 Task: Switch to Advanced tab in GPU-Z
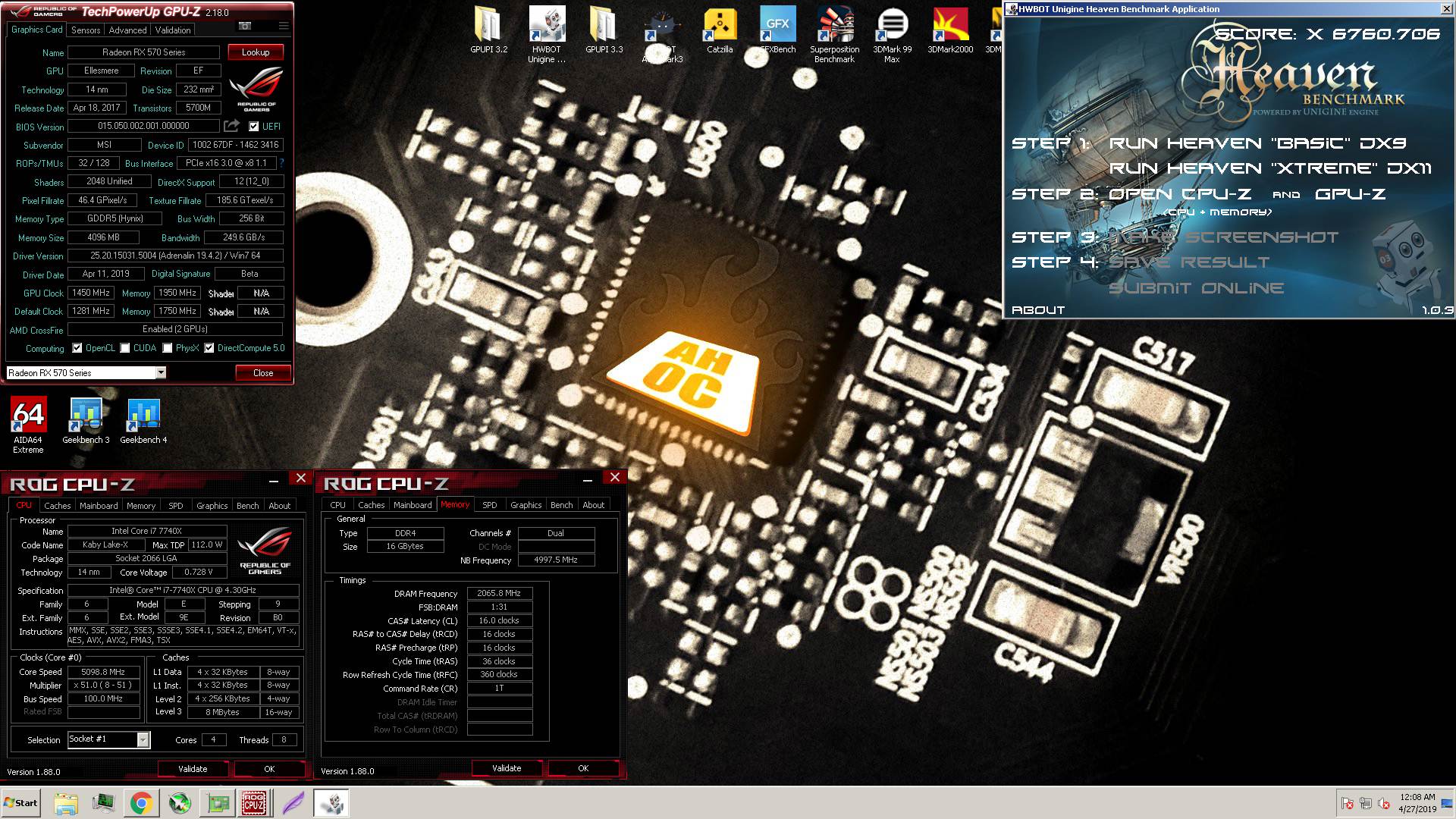coord(127,30)
